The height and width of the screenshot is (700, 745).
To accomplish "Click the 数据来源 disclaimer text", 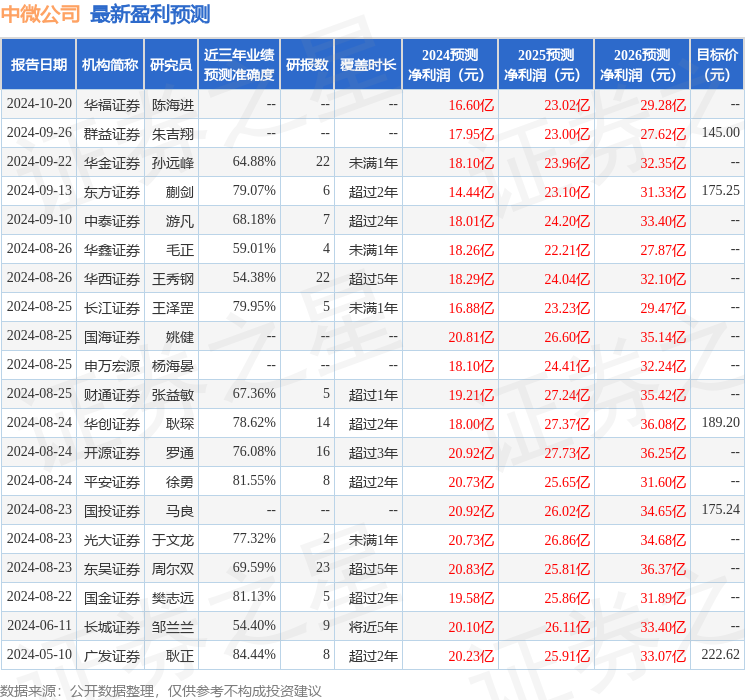I will [x=161, y=690].
